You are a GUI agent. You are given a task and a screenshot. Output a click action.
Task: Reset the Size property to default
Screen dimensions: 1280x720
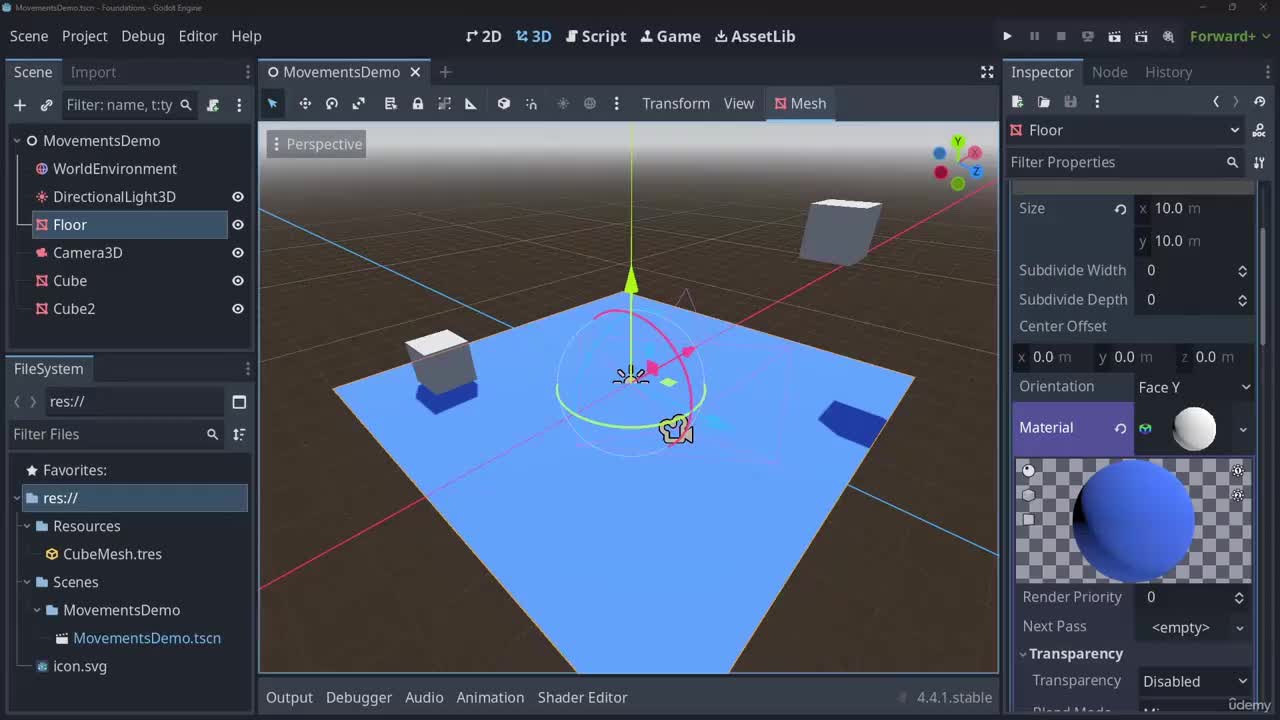pyautogui.click(x=1120, y=208)
